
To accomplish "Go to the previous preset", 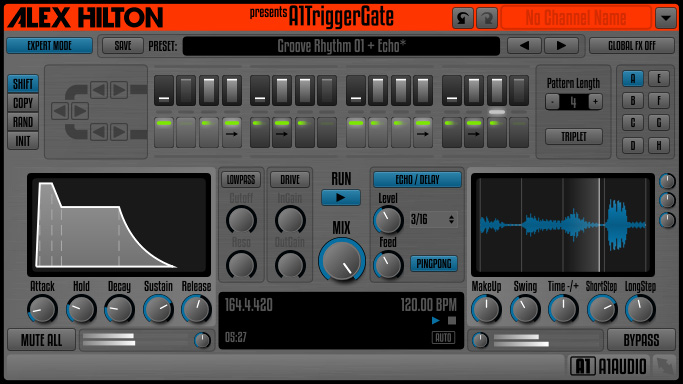I will pos(524,45).
